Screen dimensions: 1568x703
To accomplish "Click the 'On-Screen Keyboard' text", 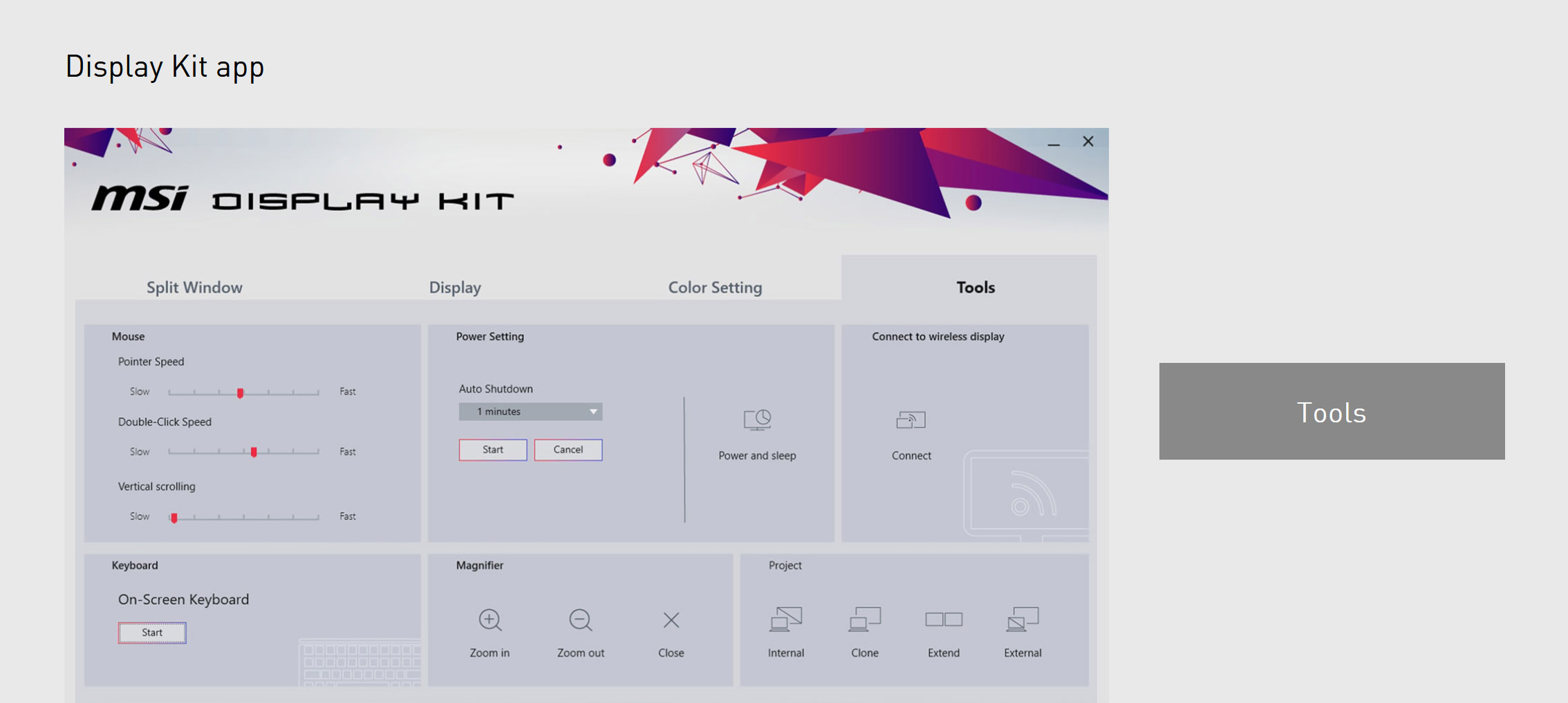I will (183, 599).
